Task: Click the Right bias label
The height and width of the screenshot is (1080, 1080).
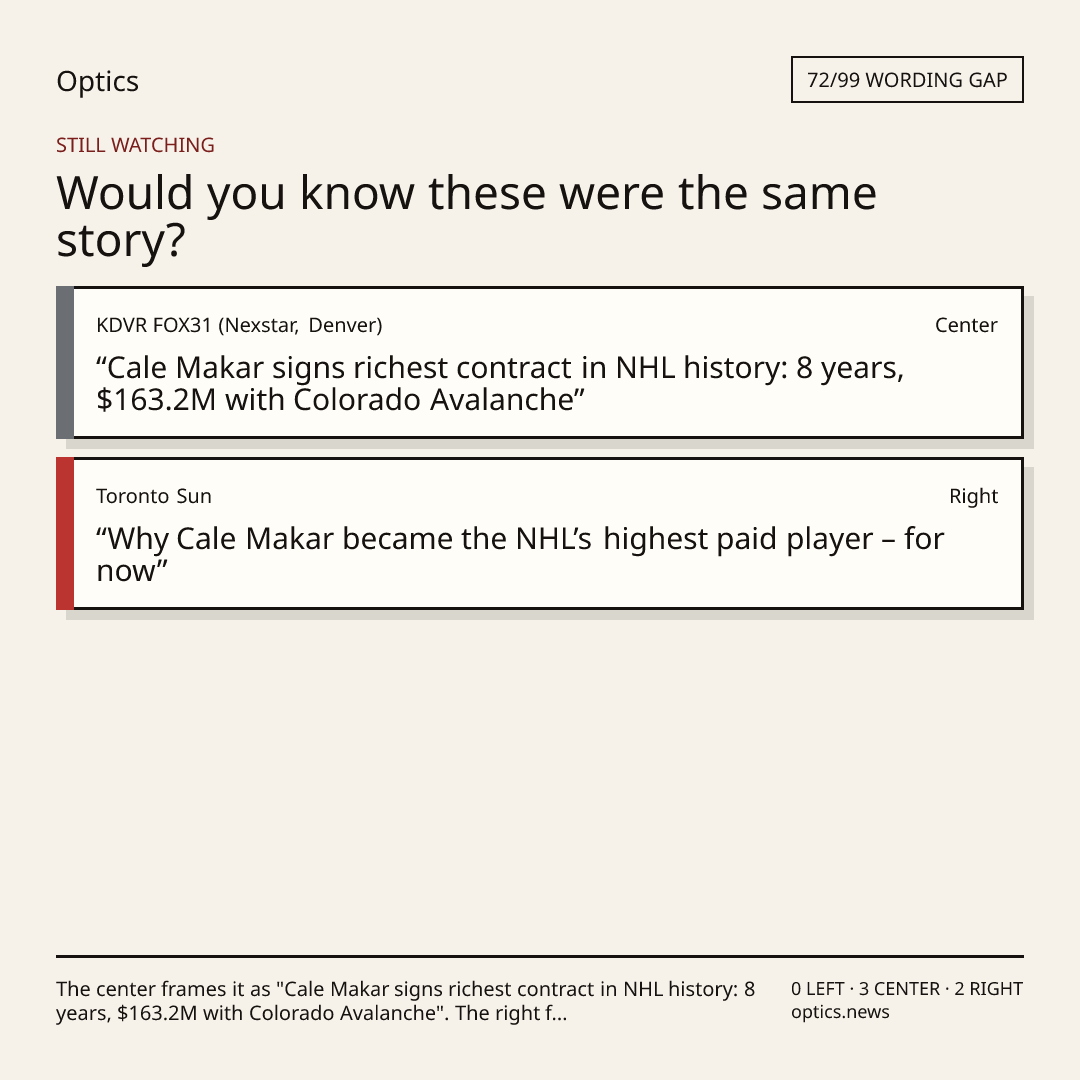Action: pos(973,496)
